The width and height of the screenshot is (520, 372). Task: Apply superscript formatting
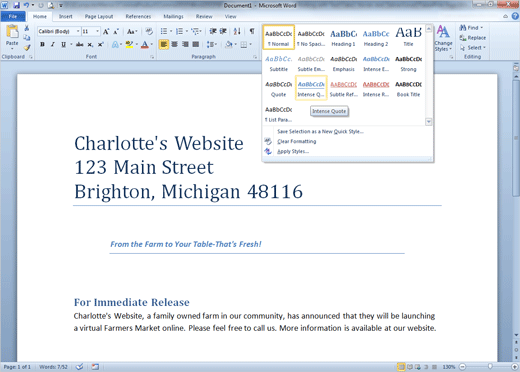(x=100, y=44)
